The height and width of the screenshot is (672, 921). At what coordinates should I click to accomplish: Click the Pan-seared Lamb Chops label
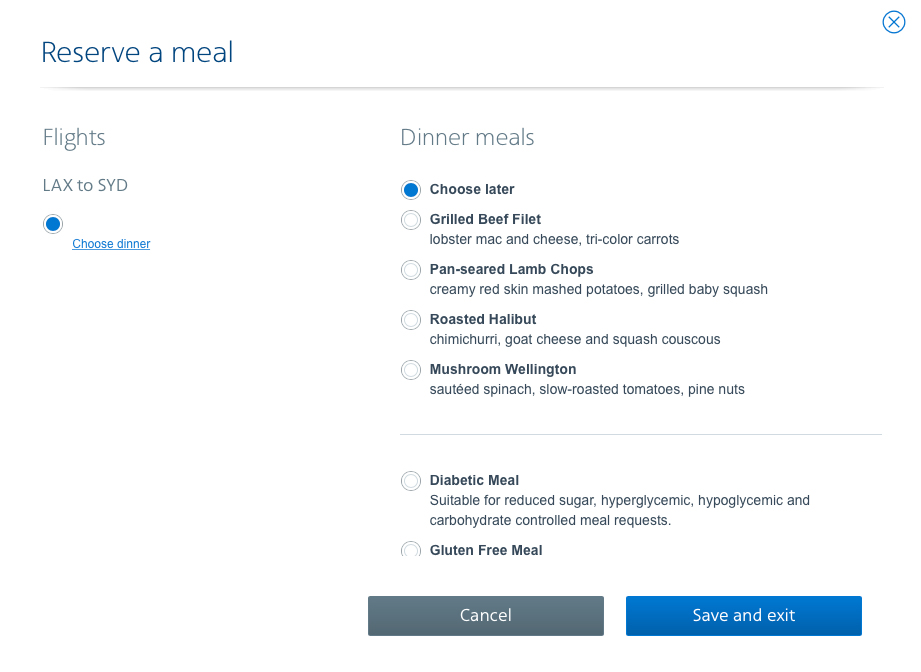[x=512, y=269]
